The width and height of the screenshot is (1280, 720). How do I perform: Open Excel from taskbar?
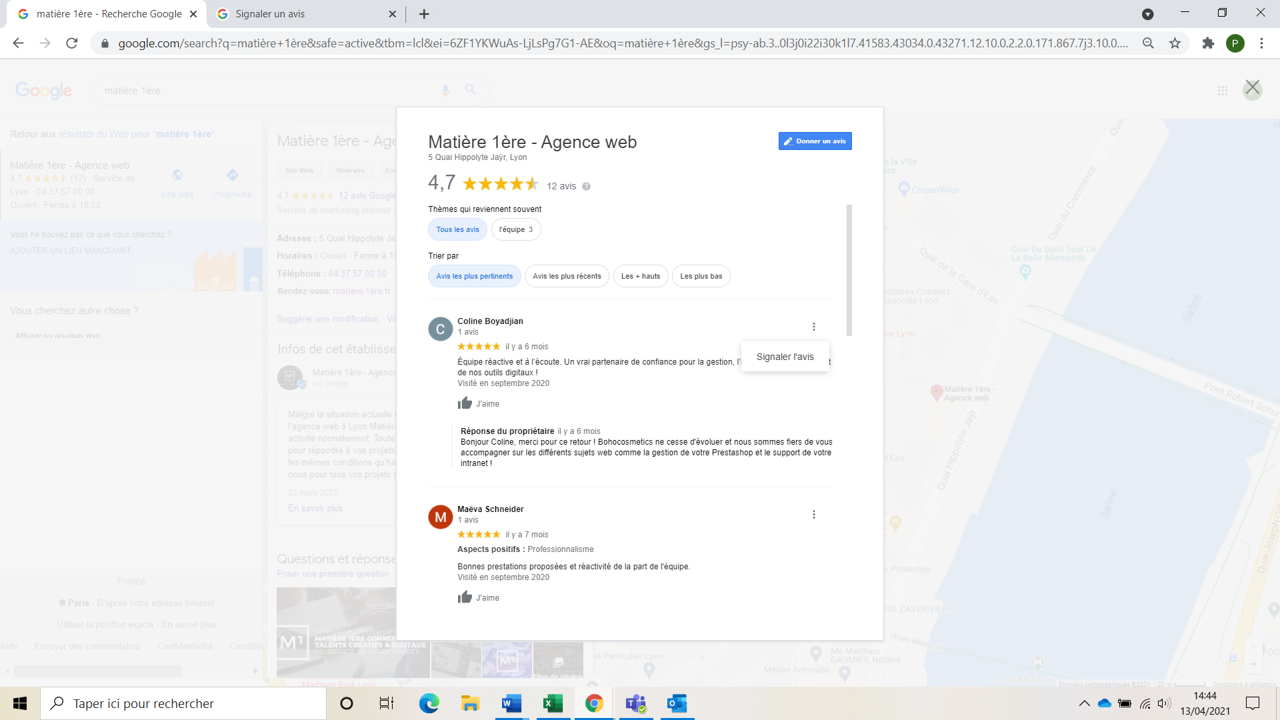pos(552,703)
